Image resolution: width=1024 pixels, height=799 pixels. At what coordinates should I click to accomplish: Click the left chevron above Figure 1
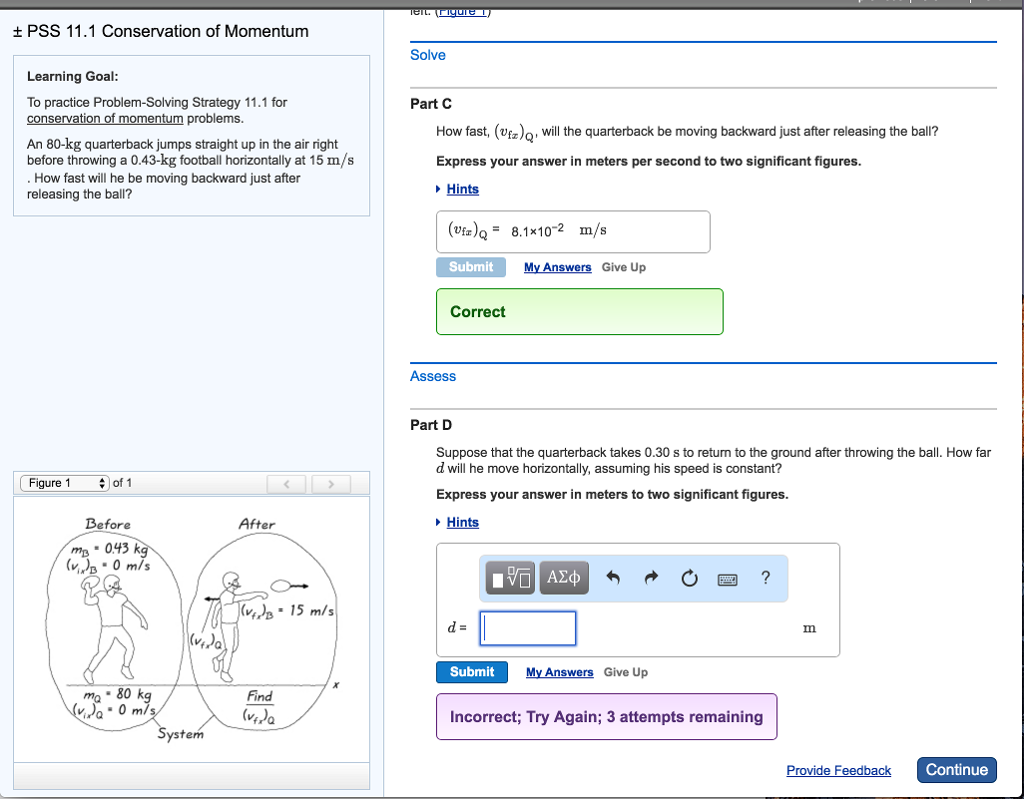click(x=286, y=483)
